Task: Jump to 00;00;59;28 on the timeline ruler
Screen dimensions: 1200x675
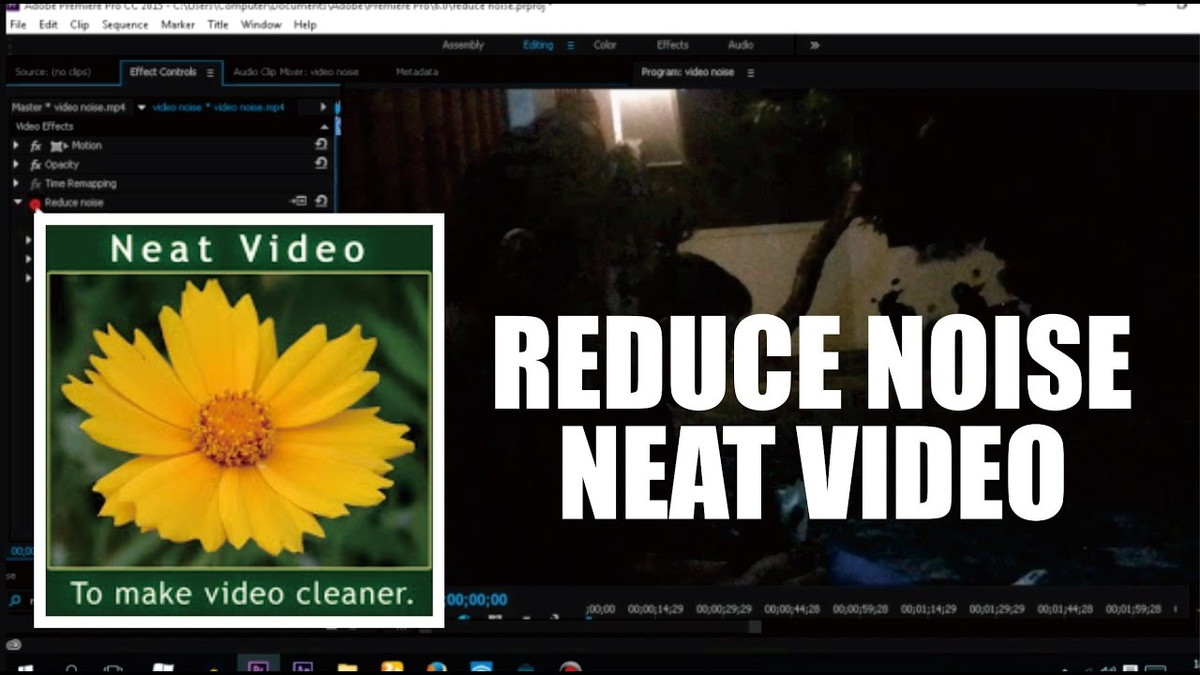Action: pyautogui.click(x=860, y=609)
